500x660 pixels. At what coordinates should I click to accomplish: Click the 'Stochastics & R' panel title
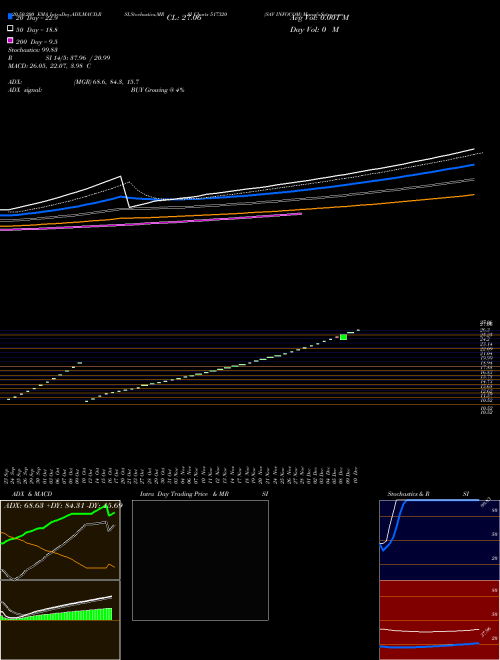pyautogui.click(x=408, y=494)
